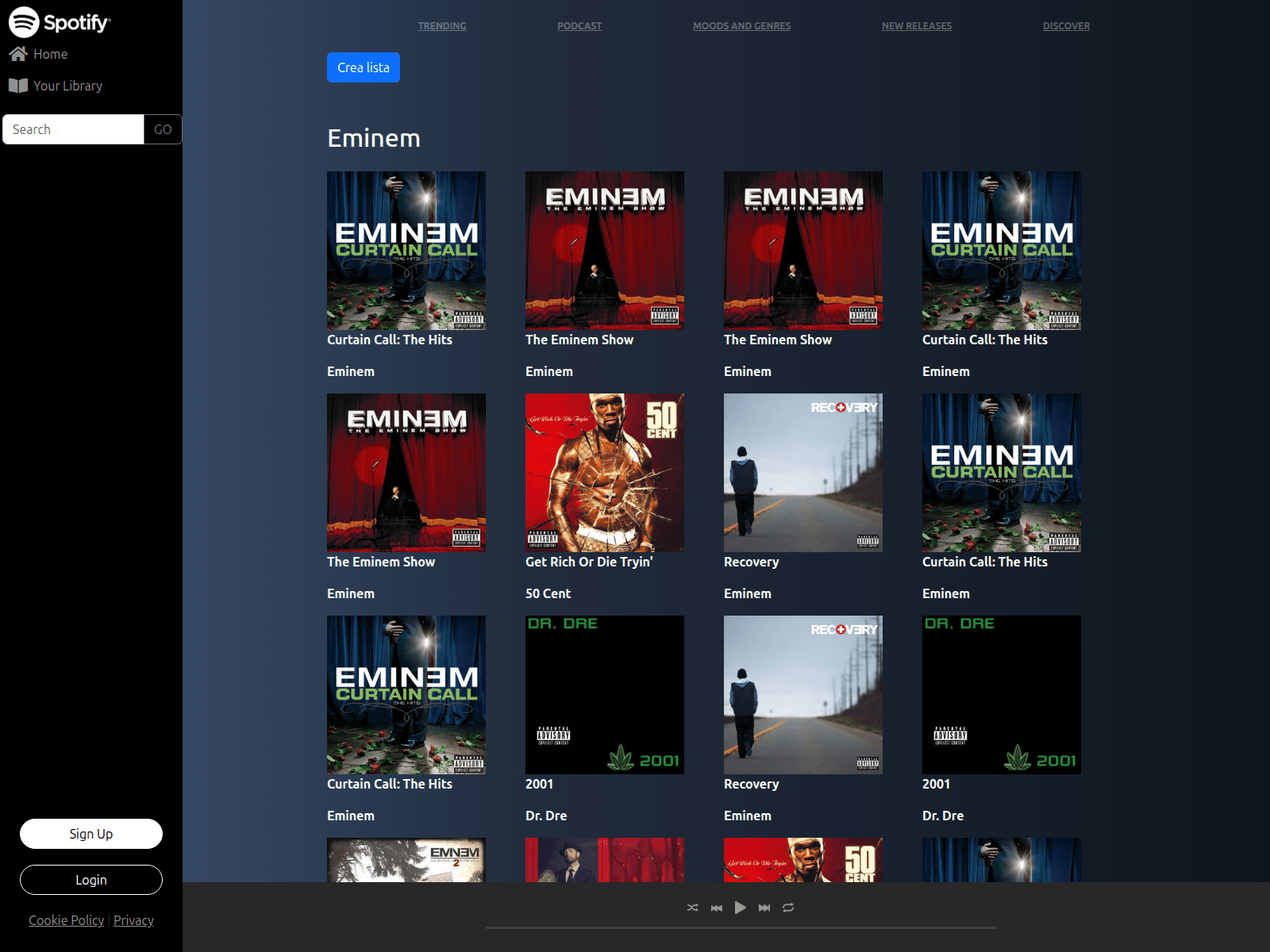
Task: Toggle shuffle playback mode
Action: coord(692,908)
